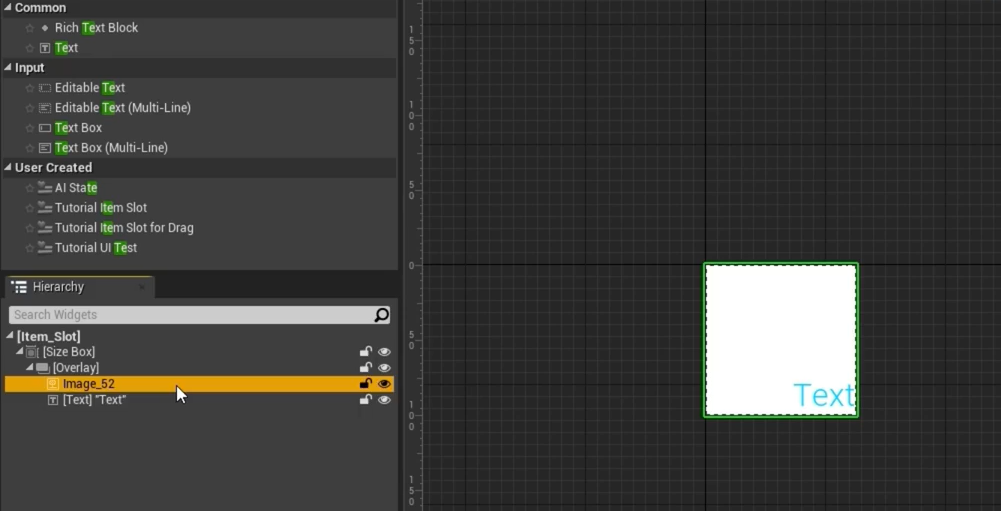
Task: Favorite Rich Text Block with its star
Action: tap(29, 28)
